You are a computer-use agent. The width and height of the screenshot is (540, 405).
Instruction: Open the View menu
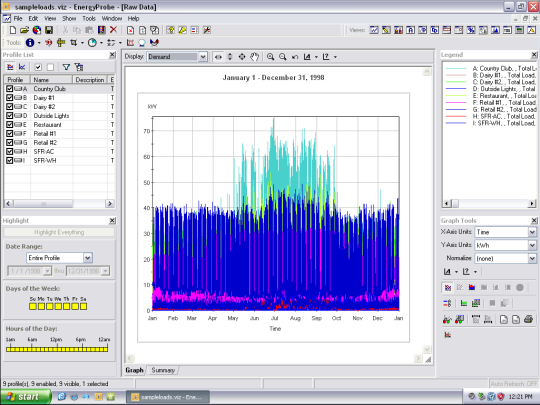click(50, 19)
